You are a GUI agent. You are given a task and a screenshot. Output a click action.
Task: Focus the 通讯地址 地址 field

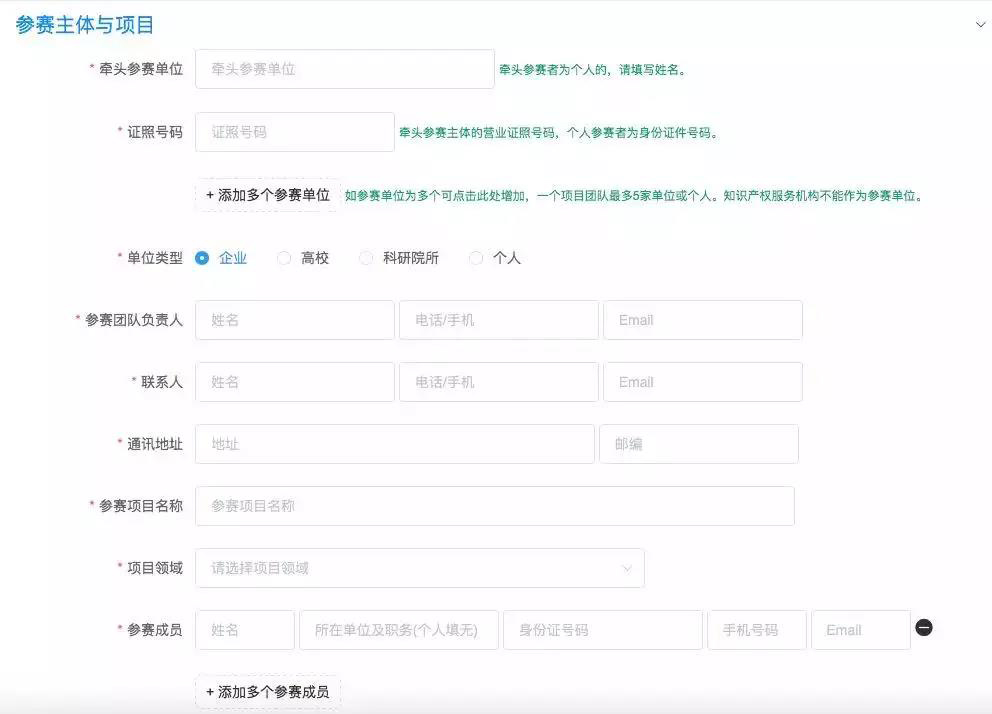pos(395,444)
